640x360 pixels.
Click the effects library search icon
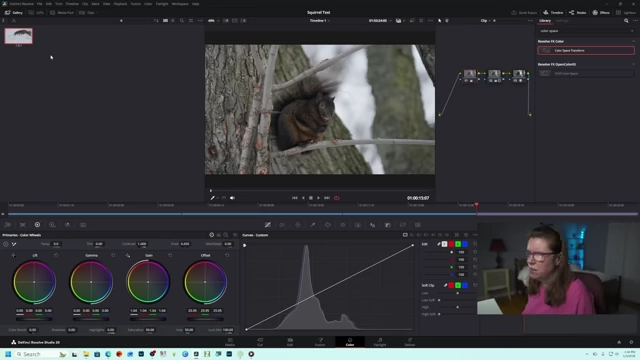point(626,20)
